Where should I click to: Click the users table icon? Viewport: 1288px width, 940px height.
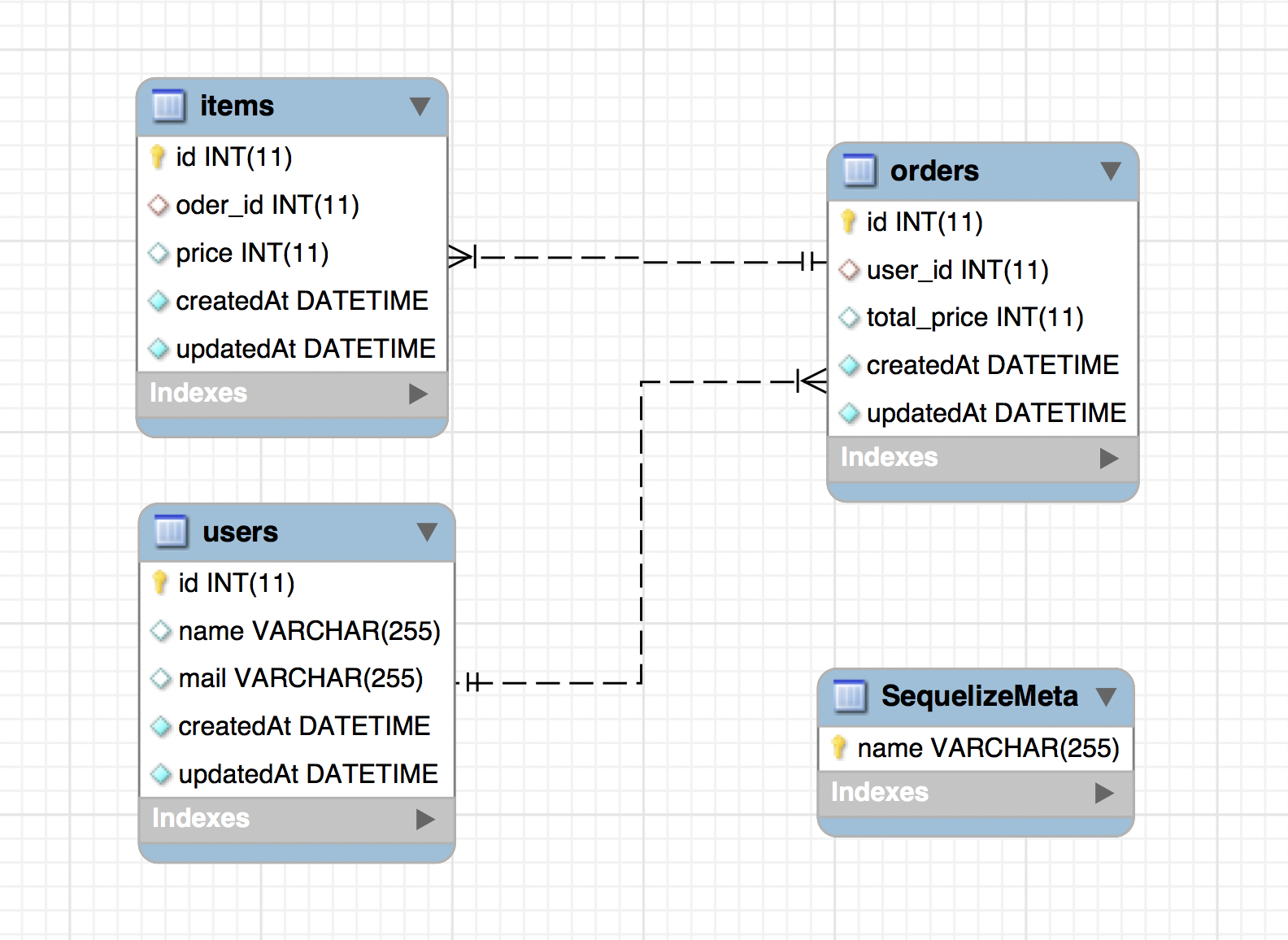(171, 532)
